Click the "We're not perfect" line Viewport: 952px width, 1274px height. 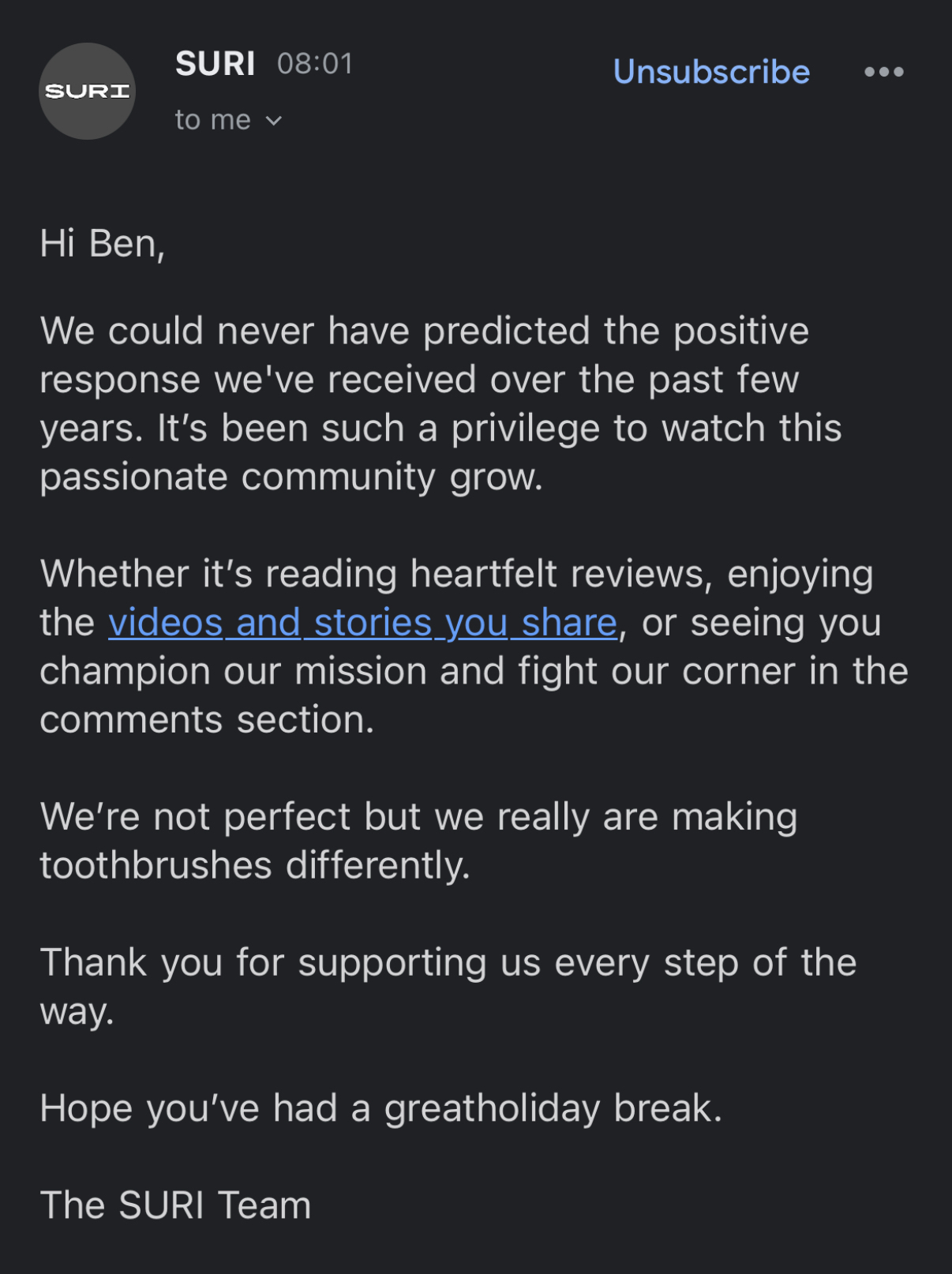pos(418,816)
